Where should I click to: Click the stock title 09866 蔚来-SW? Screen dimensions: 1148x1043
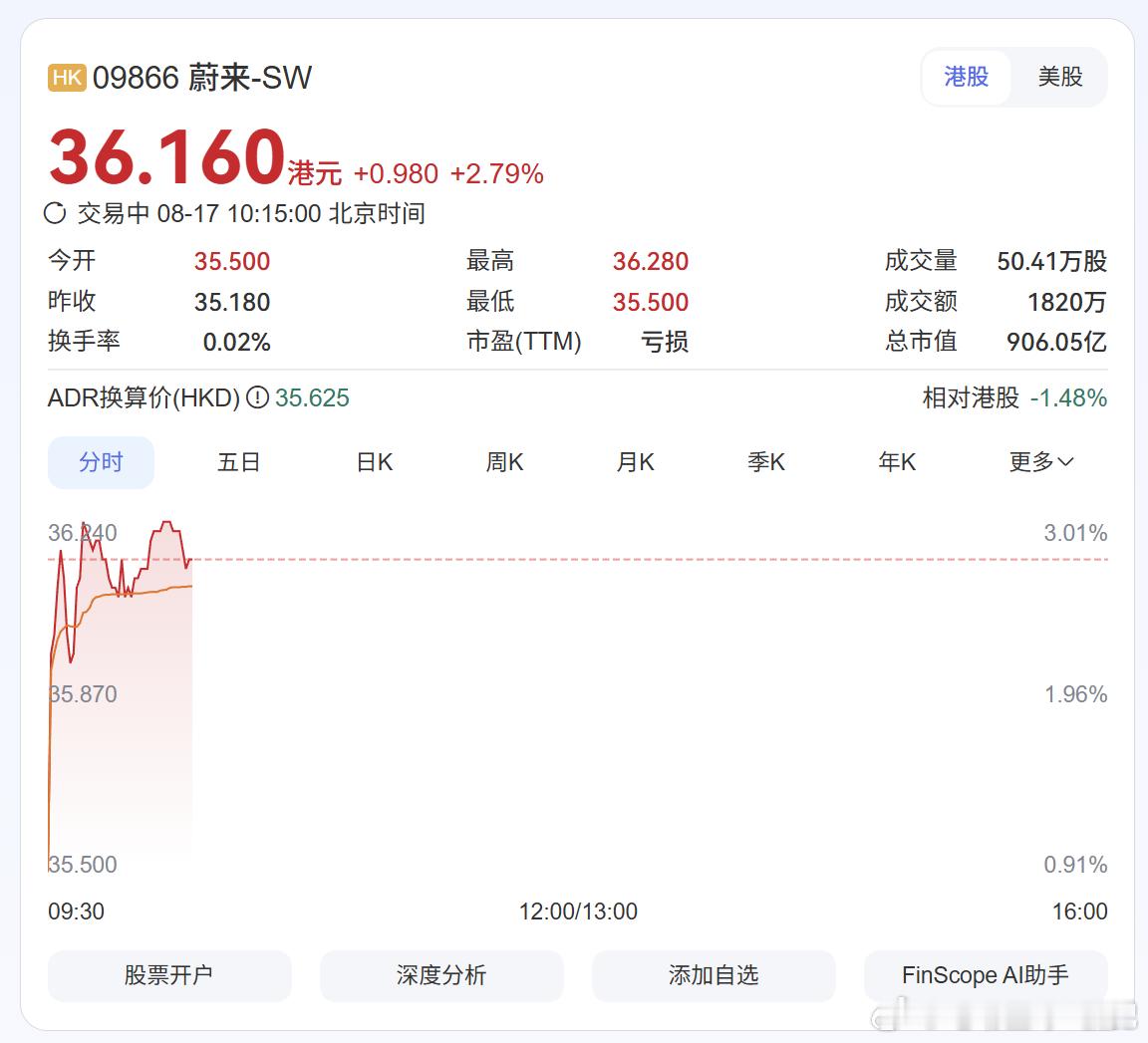click(x=202, y=78)
